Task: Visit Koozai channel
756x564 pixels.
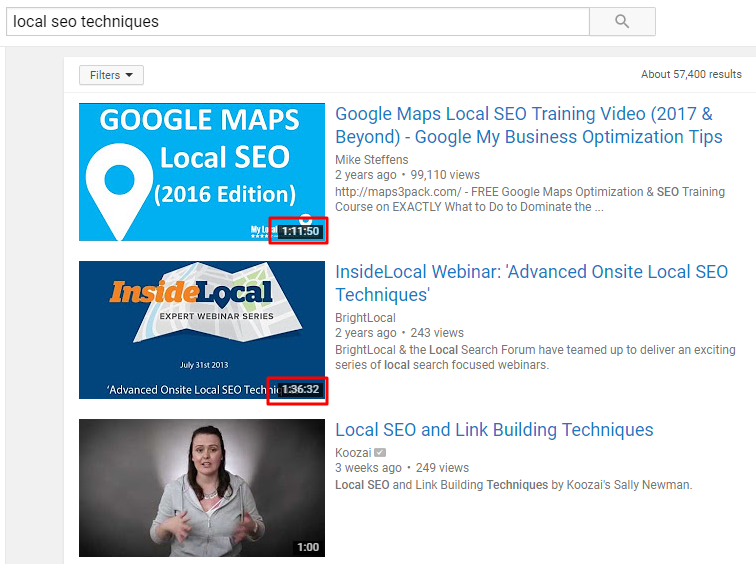Action: point(353,453)
